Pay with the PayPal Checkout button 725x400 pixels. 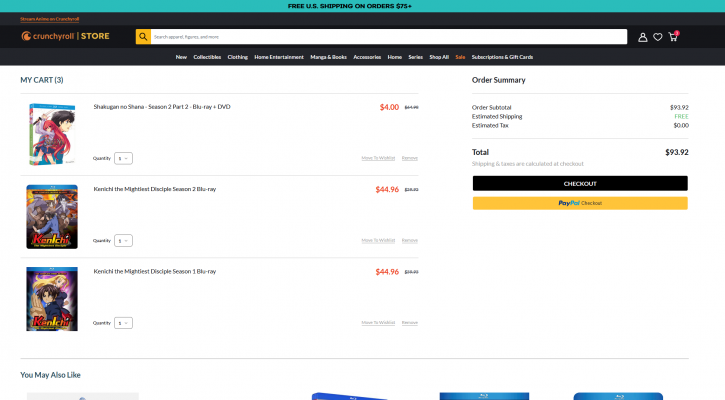(x=580, y=203)
